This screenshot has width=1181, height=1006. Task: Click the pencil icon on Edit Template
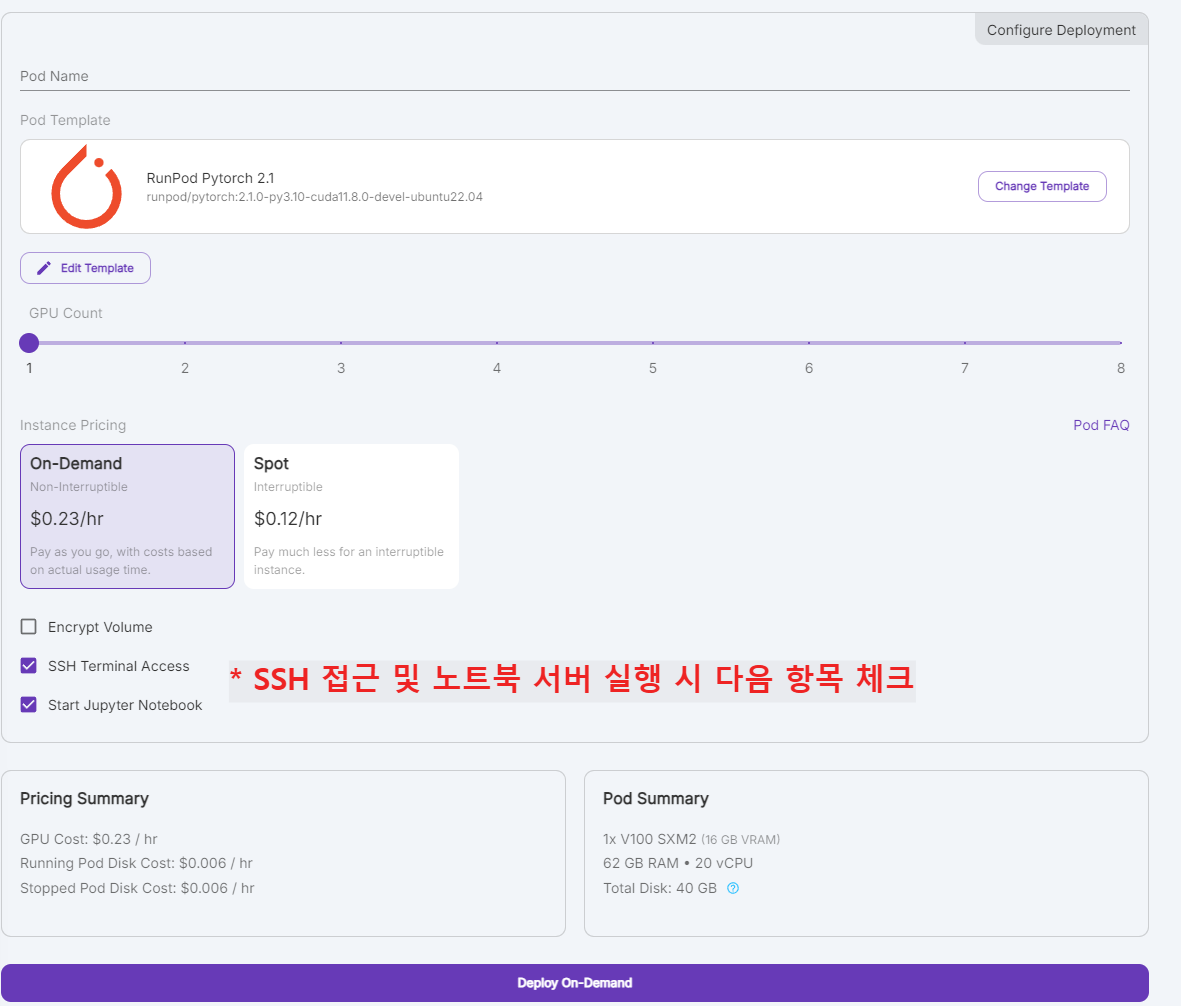(42, 267)
